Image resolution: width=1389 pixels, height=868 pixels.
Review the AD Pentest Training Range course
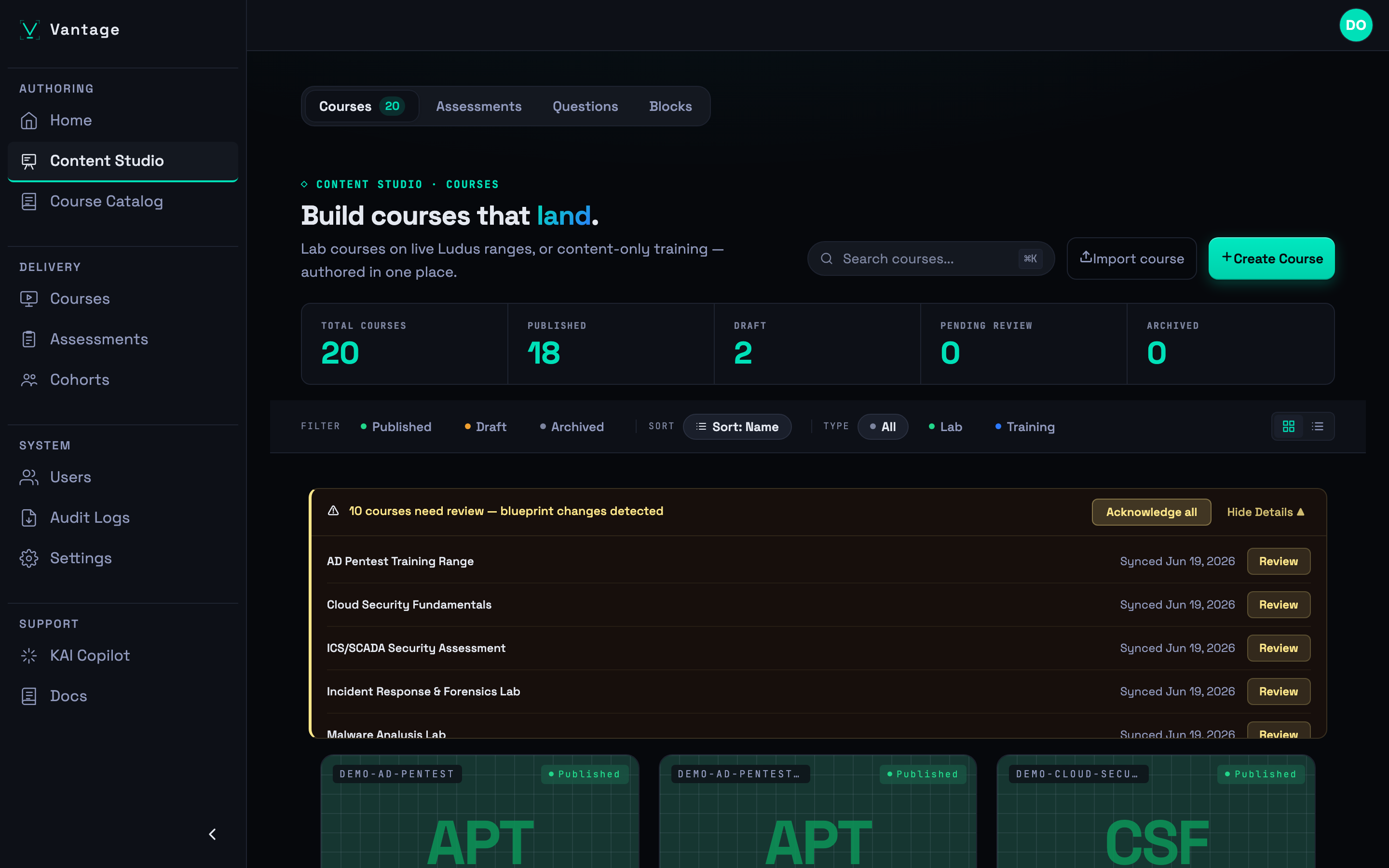coord(1278,561)
